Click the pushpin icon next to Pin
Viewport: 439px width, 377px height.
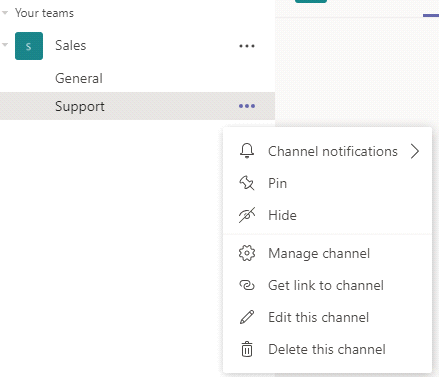[247, 183]
